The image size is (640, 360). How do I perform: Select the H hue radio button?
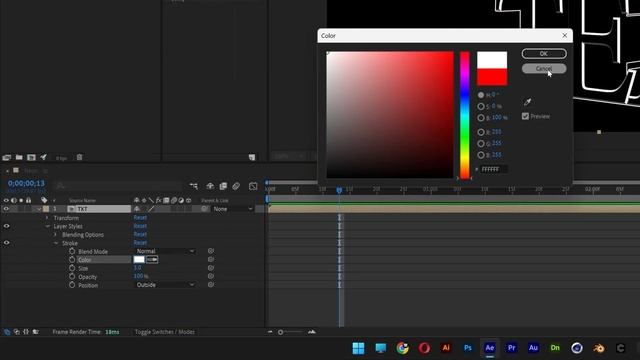point(481,95)
